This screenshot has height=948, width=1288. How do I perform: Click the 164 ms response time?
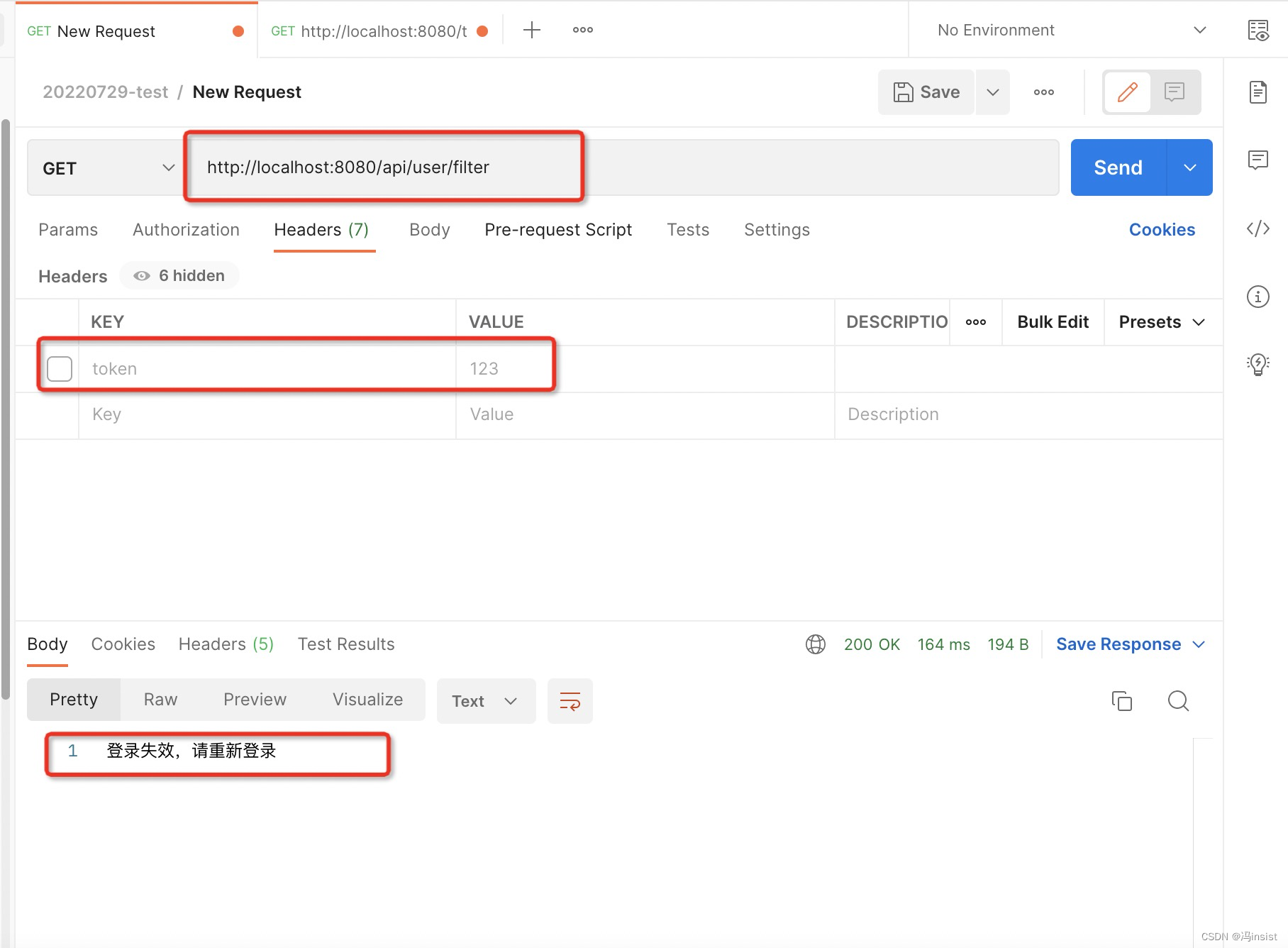point(943,644)
